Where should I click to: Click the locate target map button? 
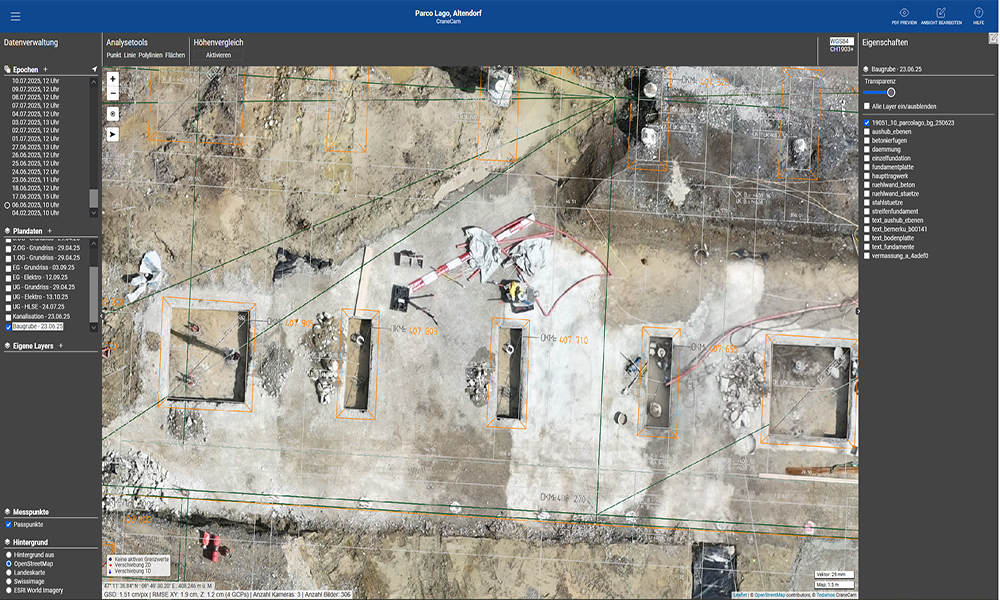(x=112, y=114)
